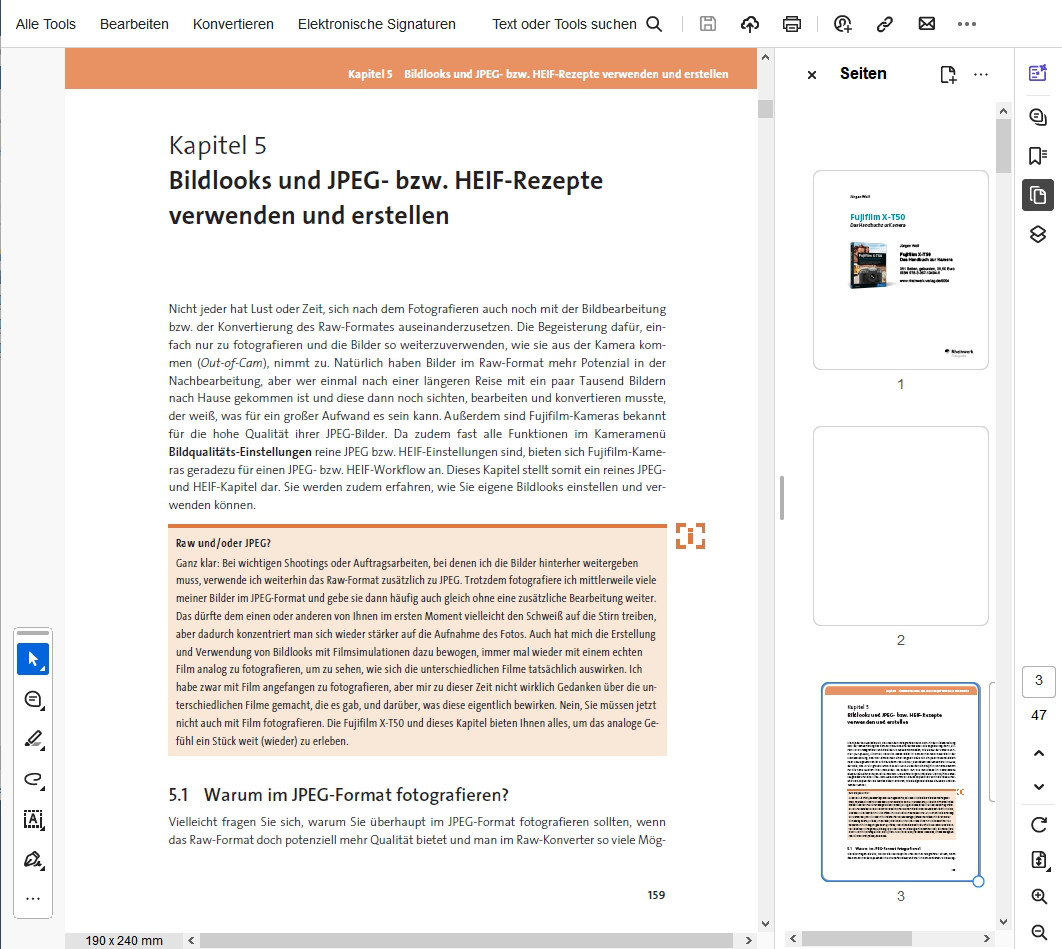Send the file via the envelope icon
The image size is (1062, 949).
926,24
